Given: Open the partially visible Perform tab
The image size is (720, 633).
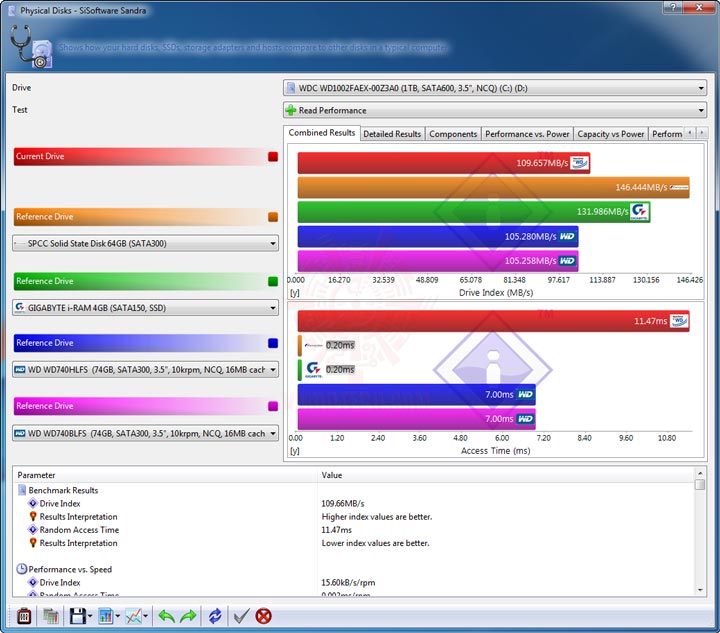Looking at the screenshot, I should click(667, 134).
